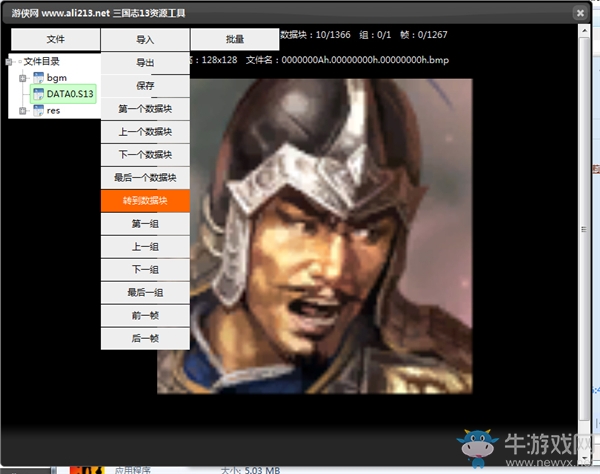This screenshot has width=600, height=474.
Task: Select 上一个数据块 entry
Action: (145, 132)
